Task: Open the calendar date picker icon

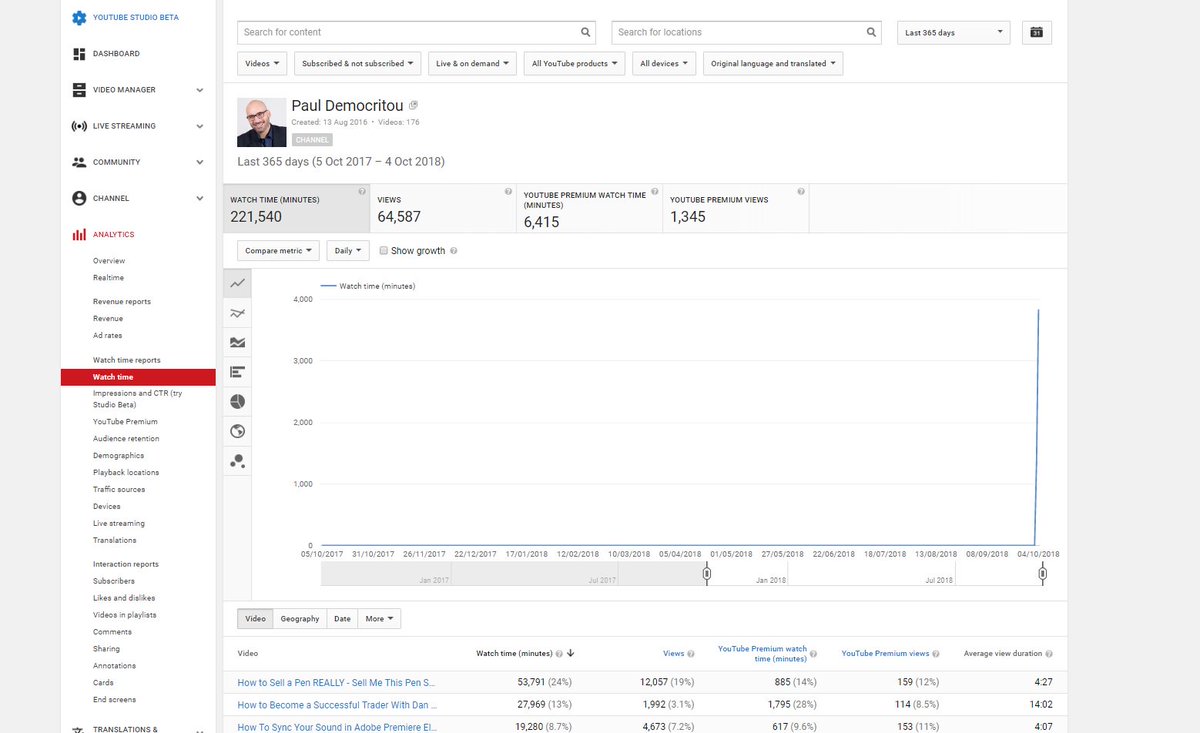Action: pyautogui.click(x=1037, y=33)
